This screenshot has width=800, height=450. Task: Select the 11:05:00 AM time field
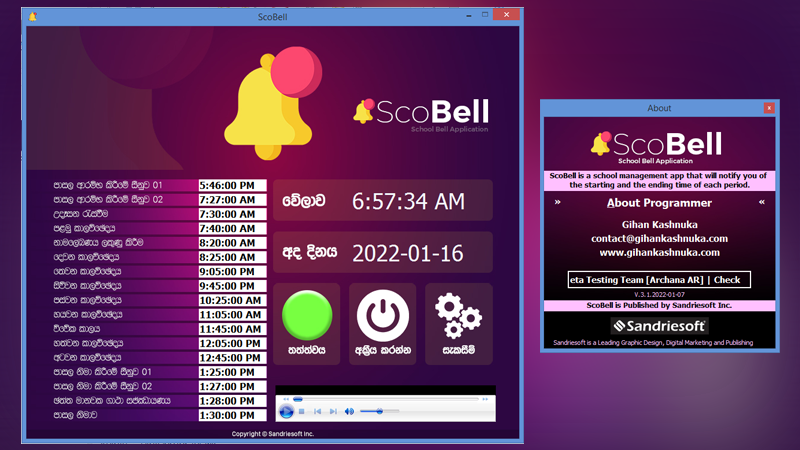click(232, 314)
